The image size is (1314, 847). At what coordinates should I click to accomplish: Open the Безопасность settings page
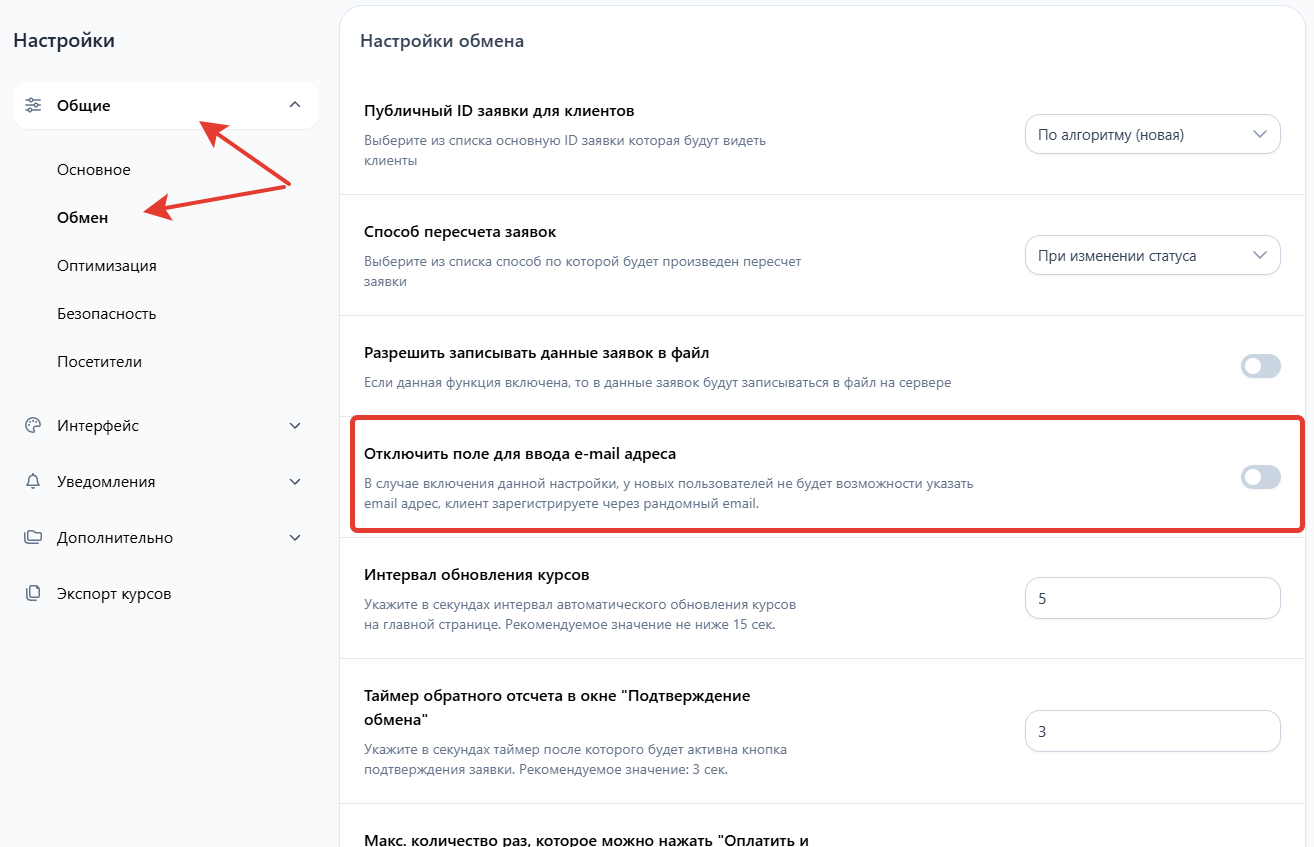[107, 313]
